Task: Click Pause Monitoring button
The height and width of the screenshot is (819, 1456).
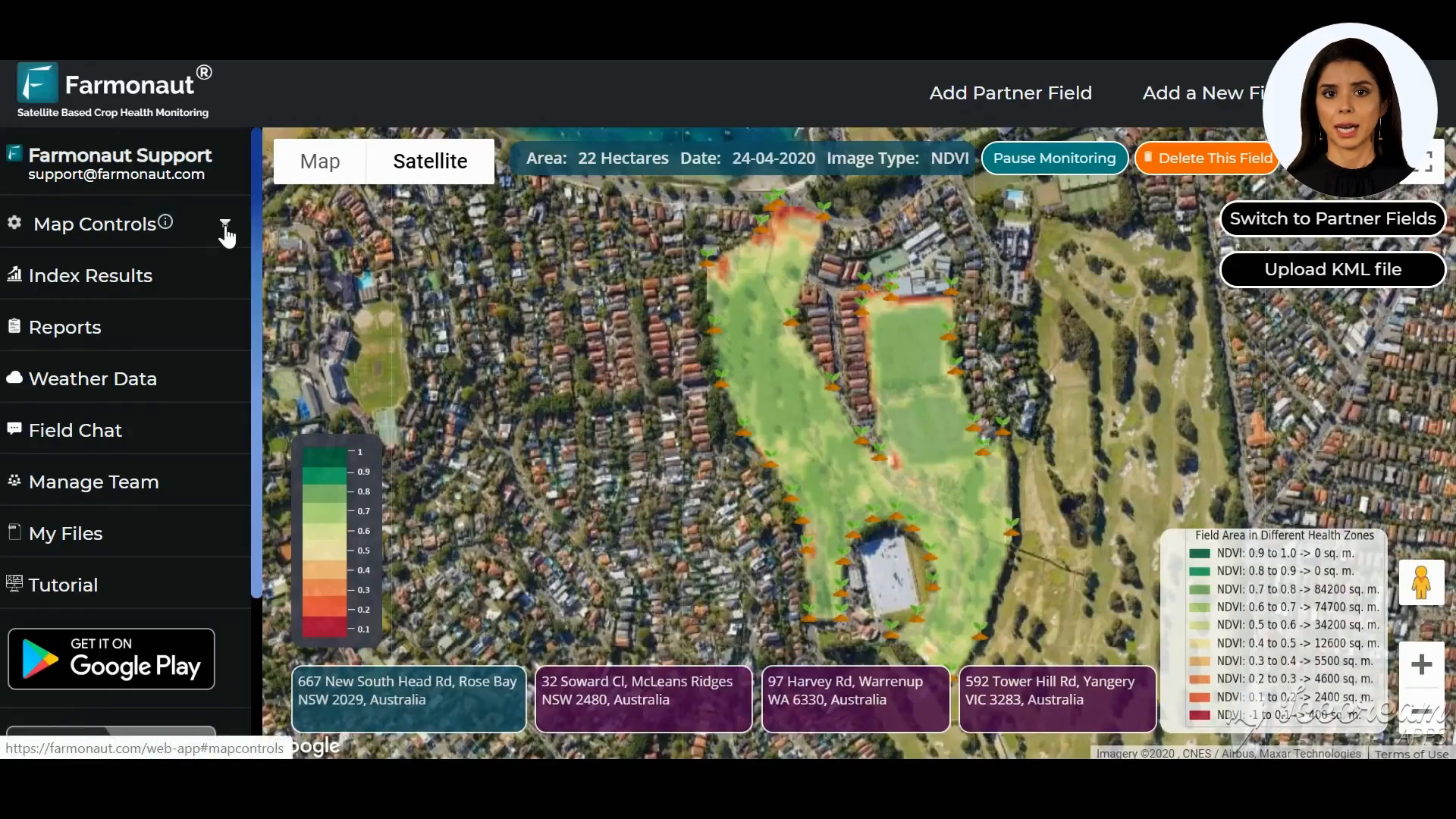Action: coord(1054,158)
